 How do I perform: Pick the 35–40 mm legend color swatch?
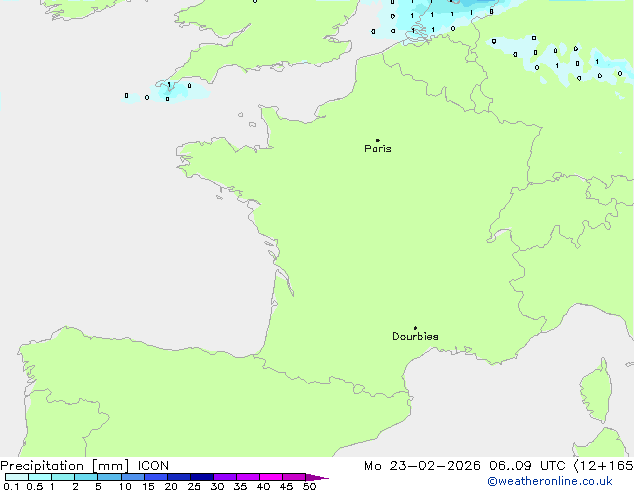247,477
